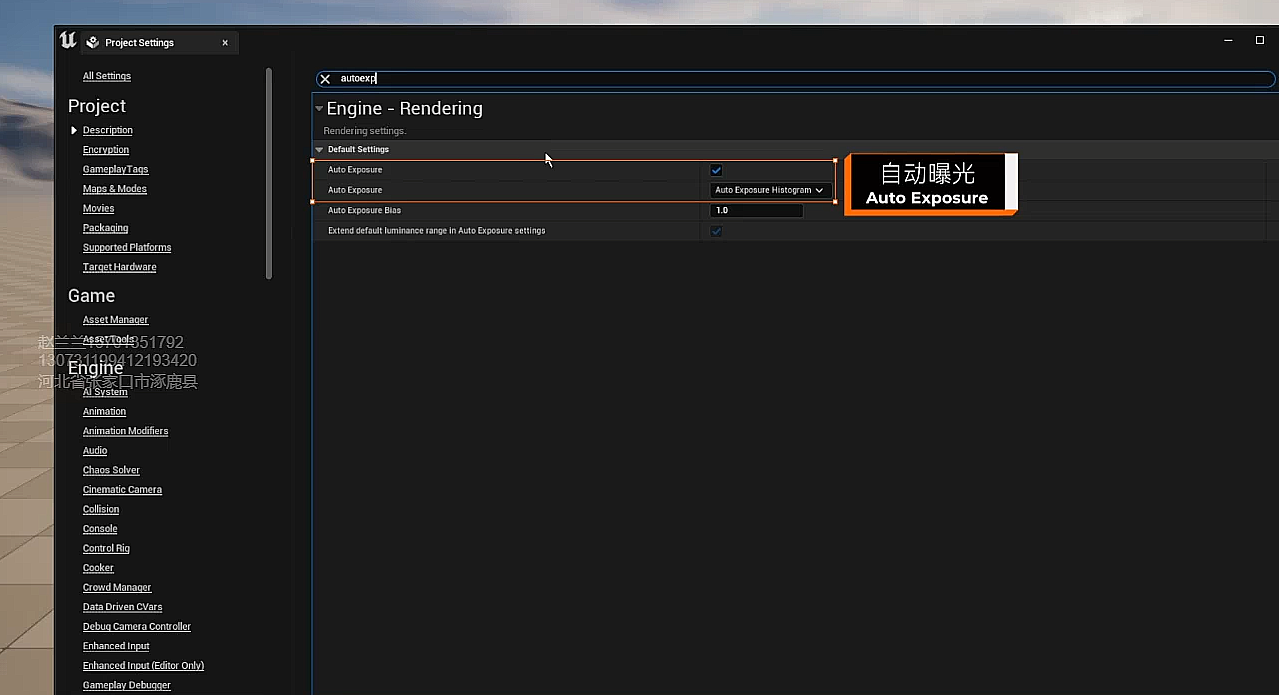The height and width of the screenshot is (695, 1279).
Task: Click the Project Settings tab icon
Action: pos(93,43)
